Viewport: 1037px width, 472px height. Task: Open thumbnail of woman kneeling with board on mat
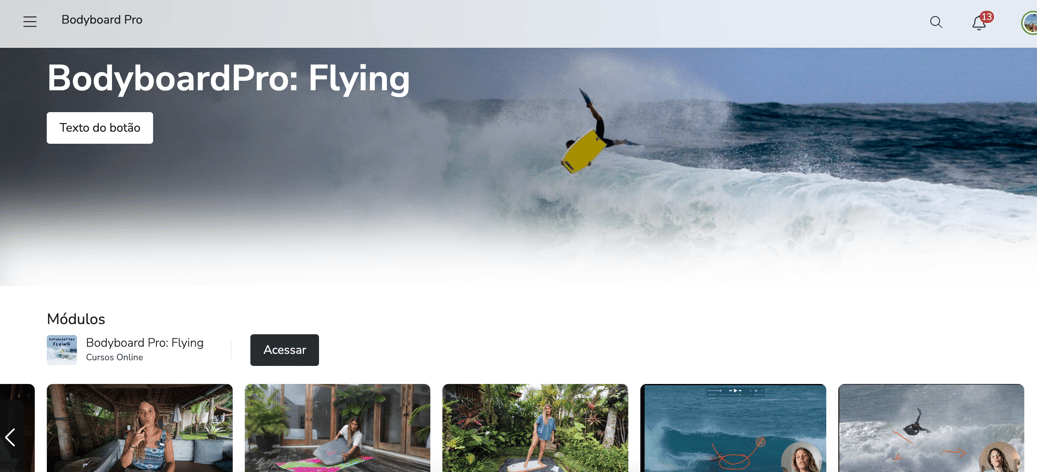pos(337,428)
